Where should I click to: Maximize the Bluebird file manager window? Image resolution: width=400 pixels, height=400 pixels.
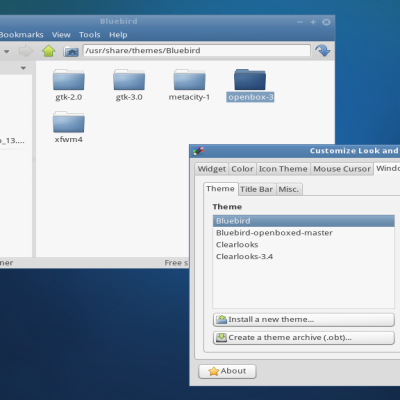[x=313, y=22]
